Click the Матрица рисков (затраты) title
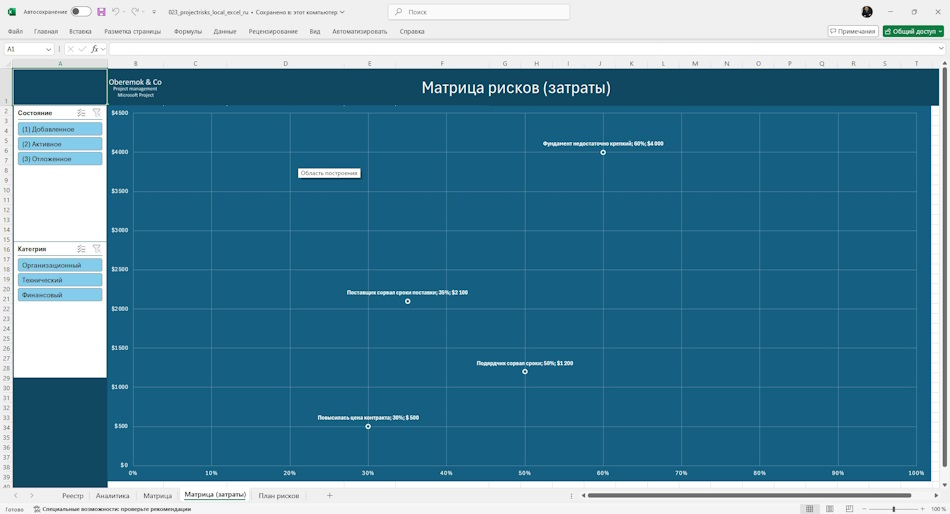 click(x=516, y=88)
